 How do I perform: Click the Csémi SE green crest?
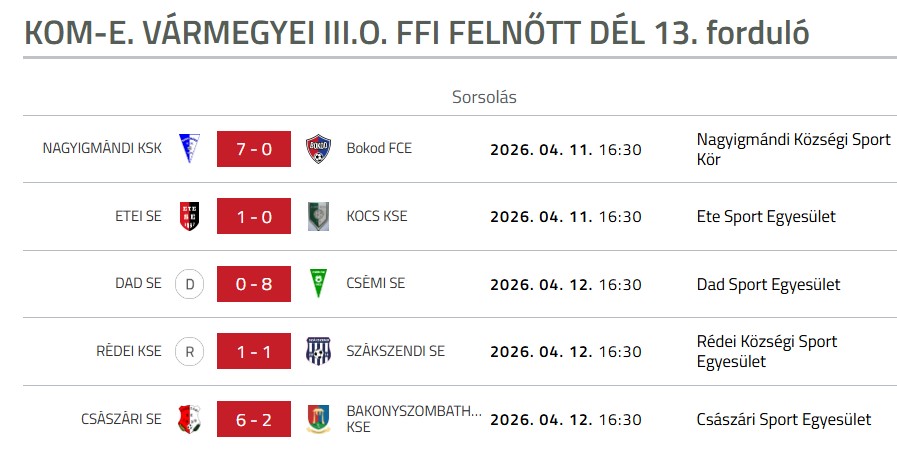pos(318,284)
